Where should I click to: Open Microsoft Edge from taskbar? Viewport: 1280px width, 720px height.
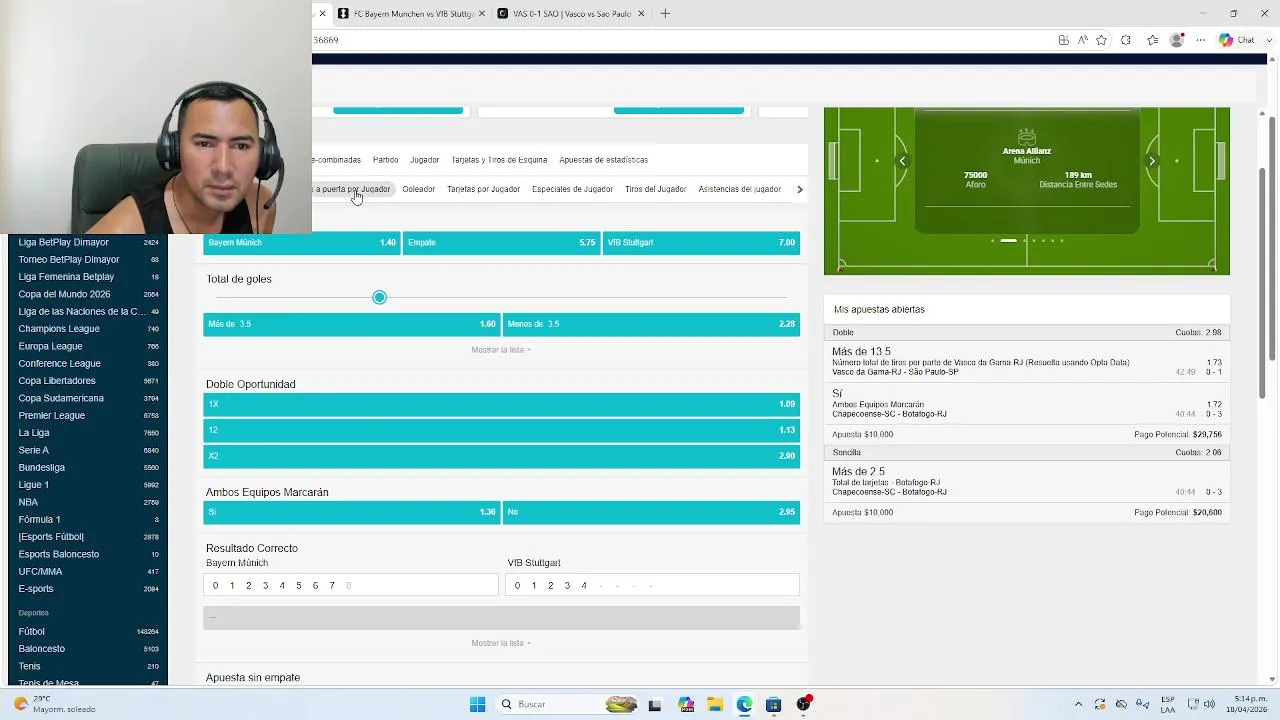click(x=744, y=704)
